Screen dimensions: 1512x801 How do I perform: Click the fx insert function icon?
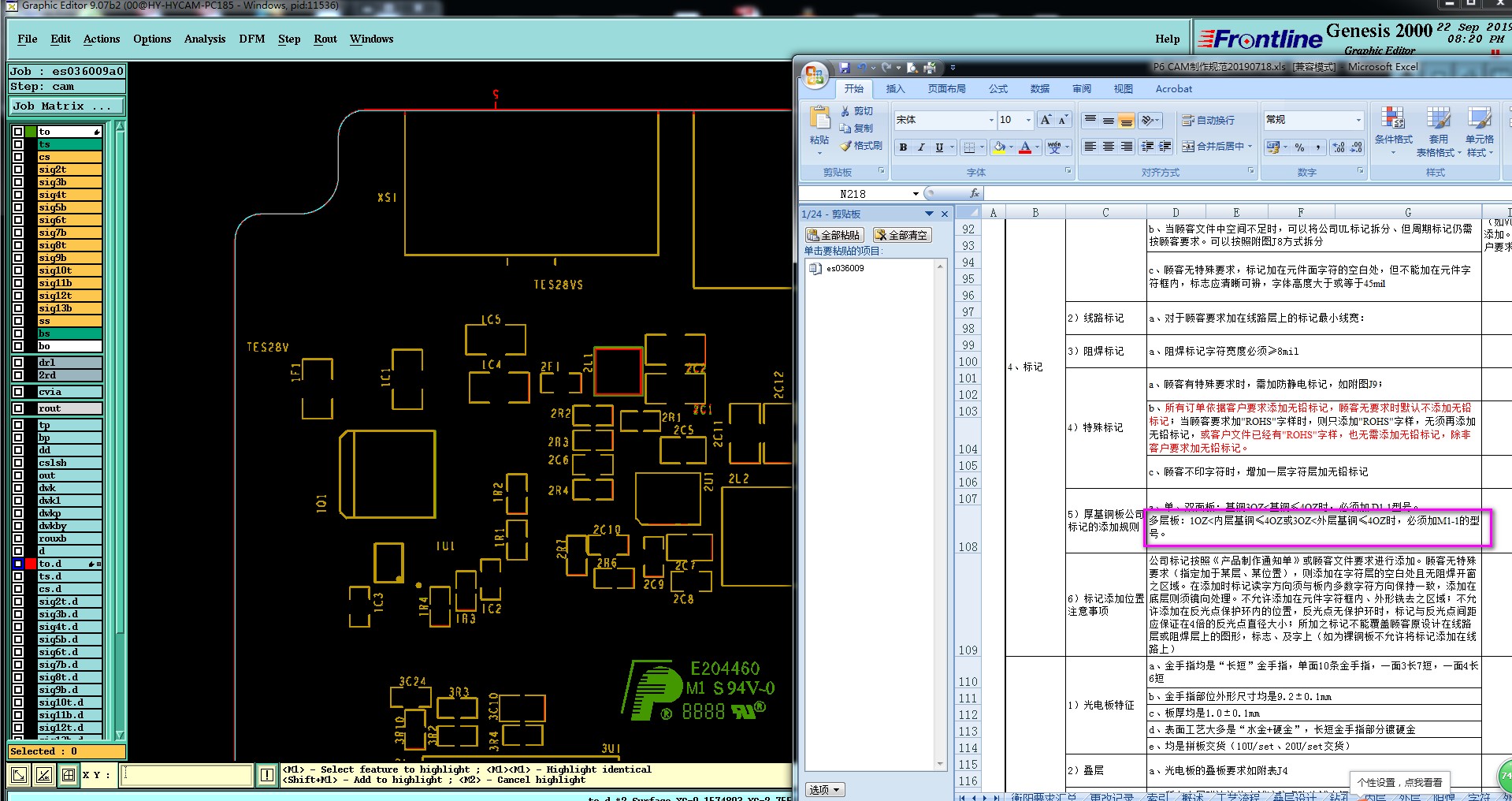(x=974, y=193)
